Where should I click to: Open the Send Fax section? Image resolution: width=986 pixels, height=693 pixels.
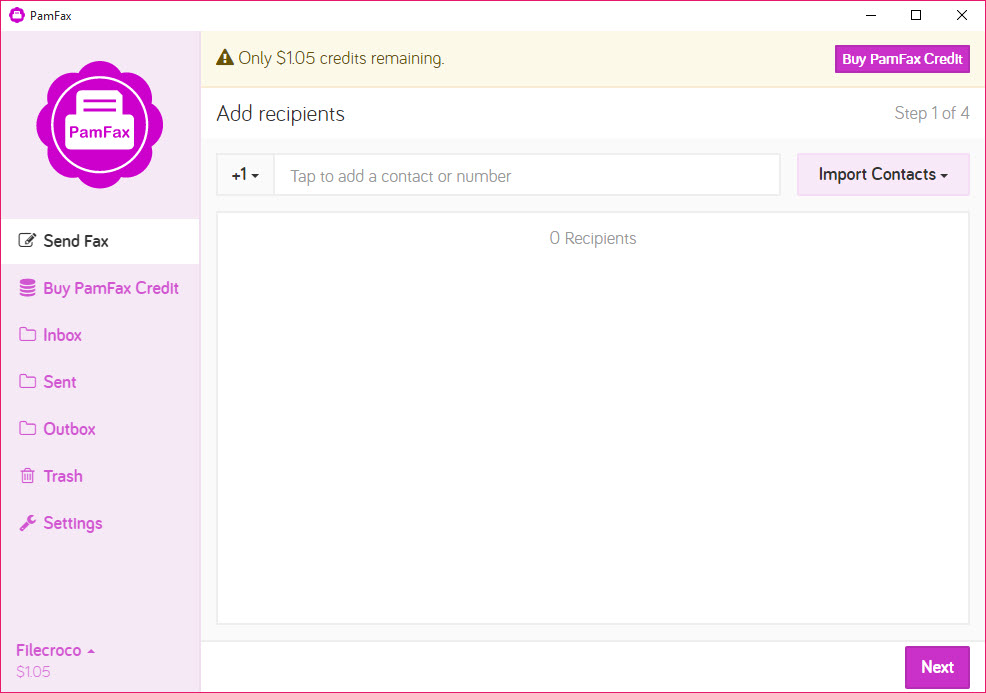click(100, 241)
